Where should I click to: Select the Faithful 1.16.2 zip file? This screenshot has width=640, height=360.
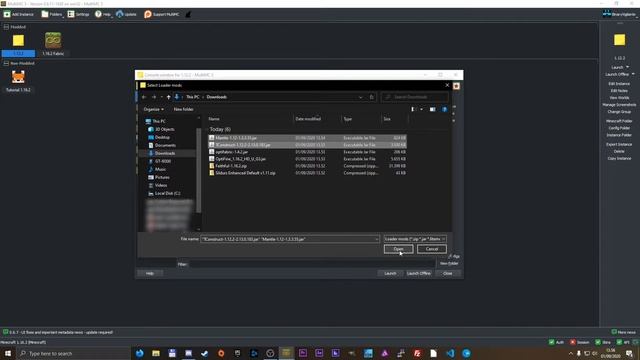pyautogui.click(x=307, y=166)
